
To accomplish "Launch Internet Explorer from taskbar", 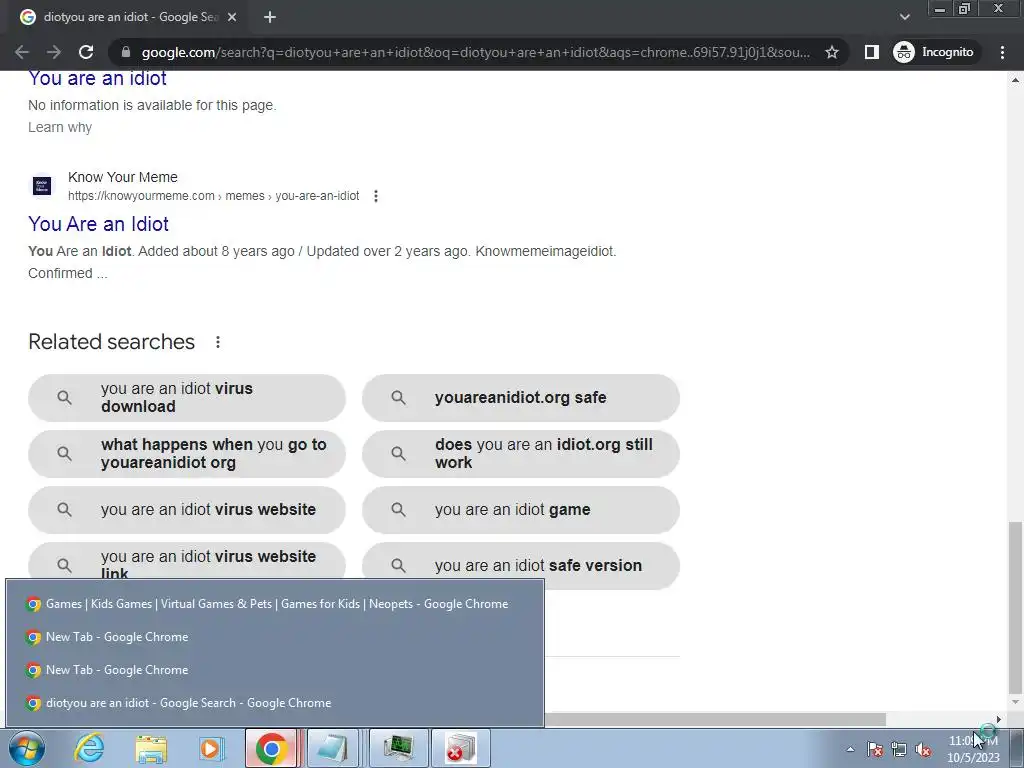I will (x=89, y=748).
